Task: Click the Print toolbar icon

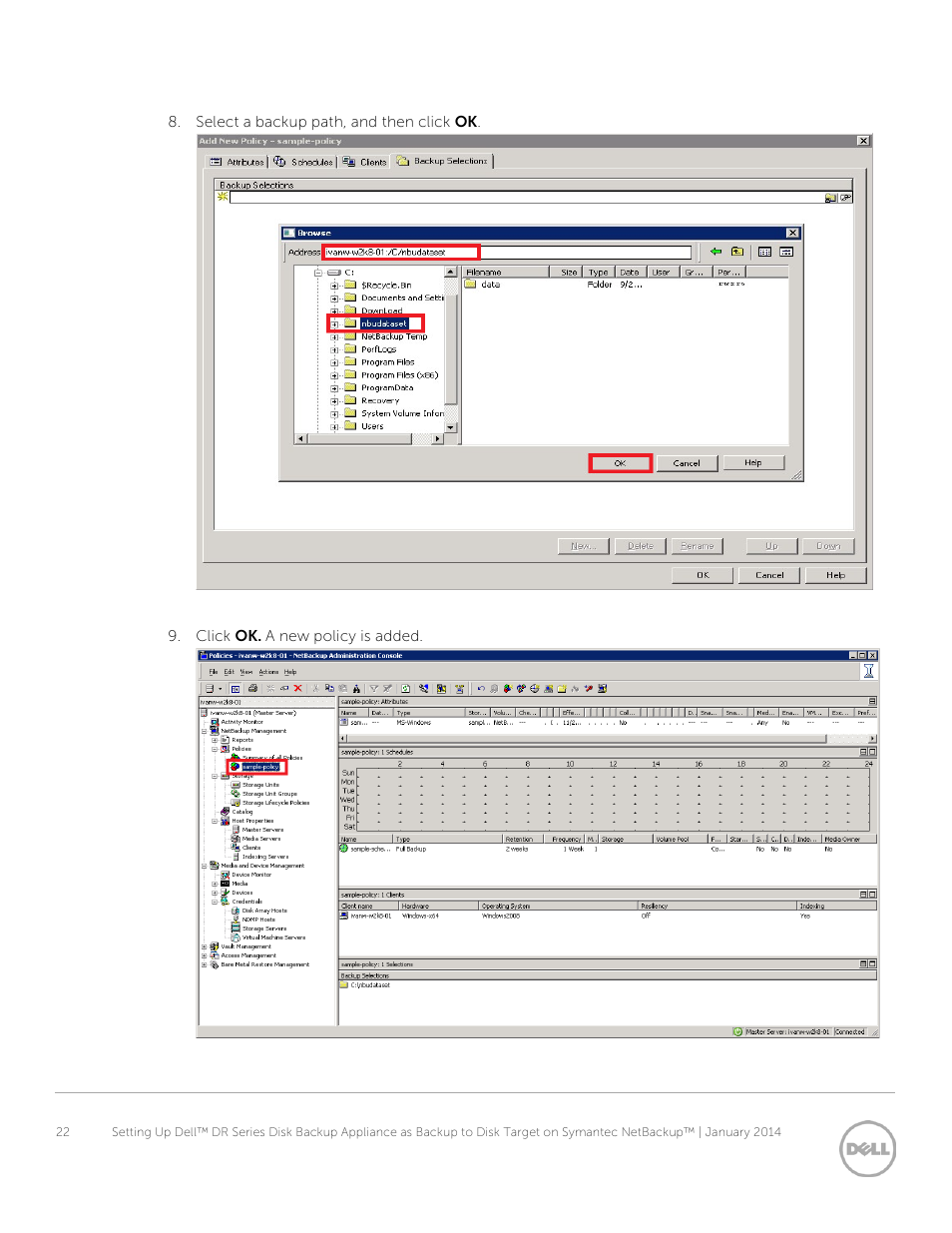Action: 252,688
